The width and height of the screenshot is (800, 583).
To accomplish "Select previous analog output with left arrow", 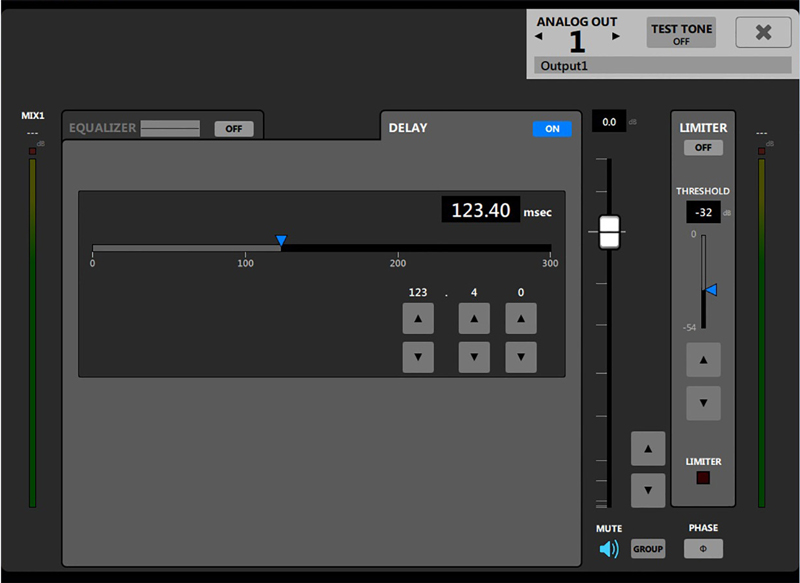I will 539,37.
